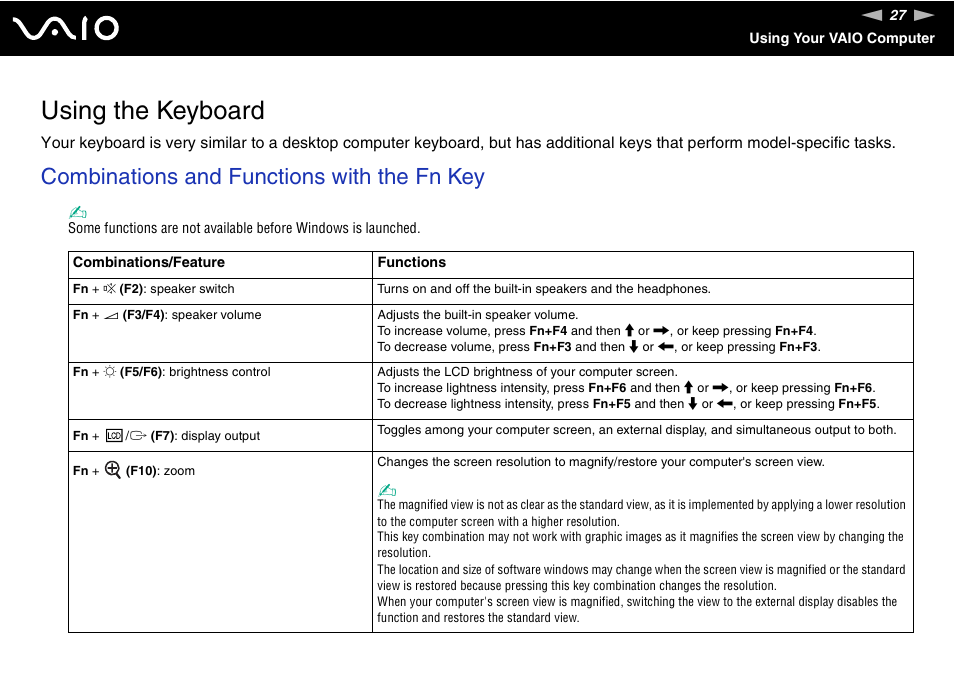Click Changes the screen resolution text

click(x=601, y=462)
